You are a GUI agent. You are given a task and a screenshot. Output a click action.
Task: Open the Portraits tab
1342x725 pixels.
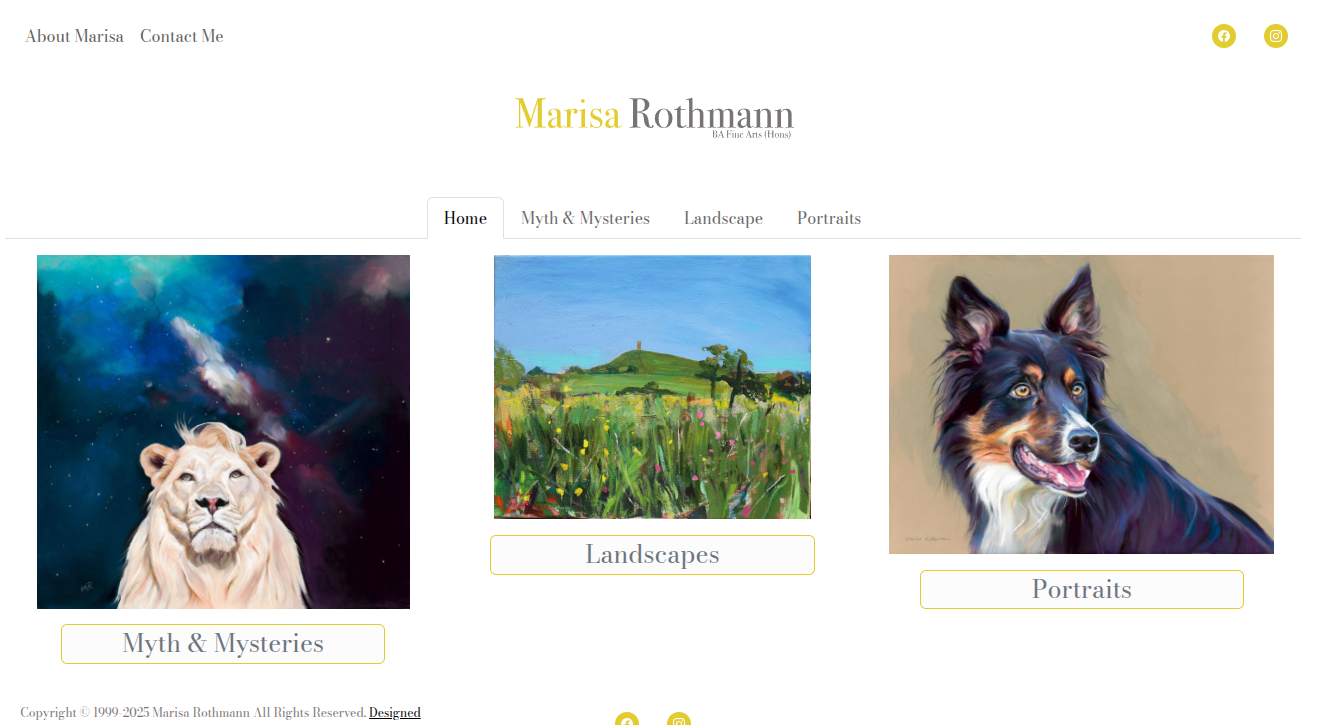click(x=829, y=218)
